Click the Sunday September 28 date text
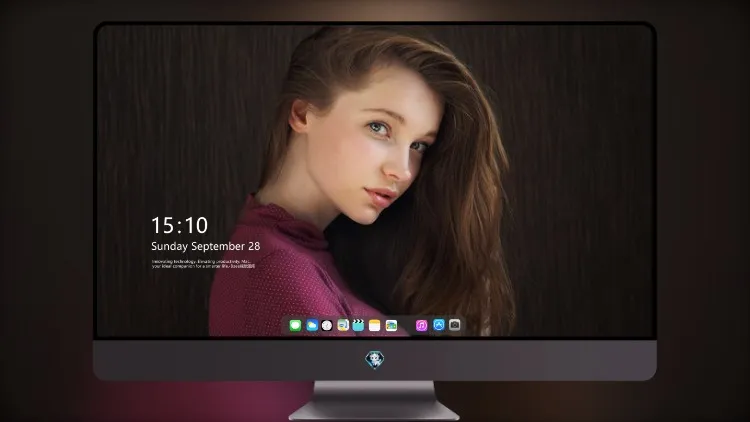 206,246
